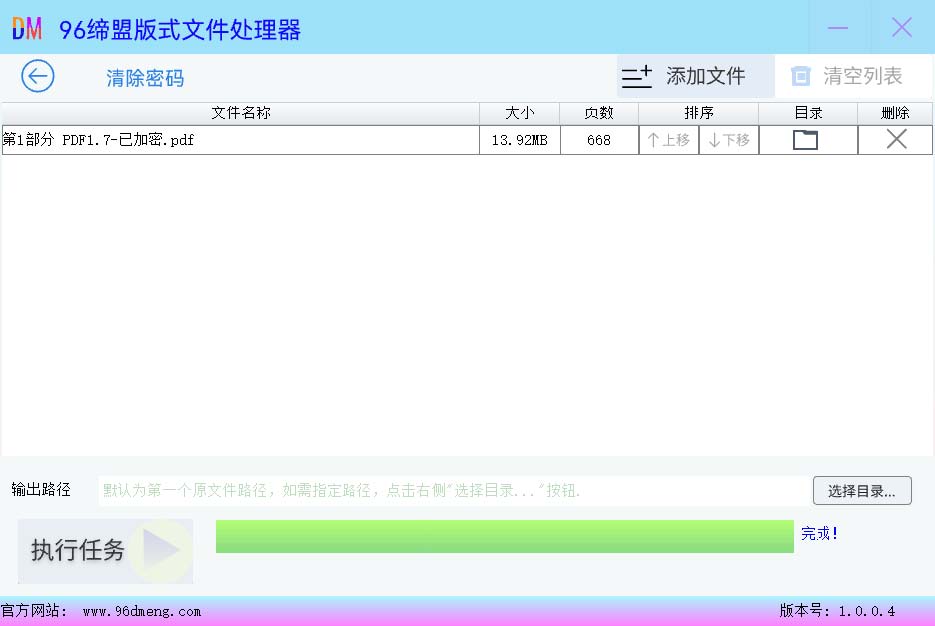Click the 页数 column header
The image size is (935, 626).
tap(598, 113)
